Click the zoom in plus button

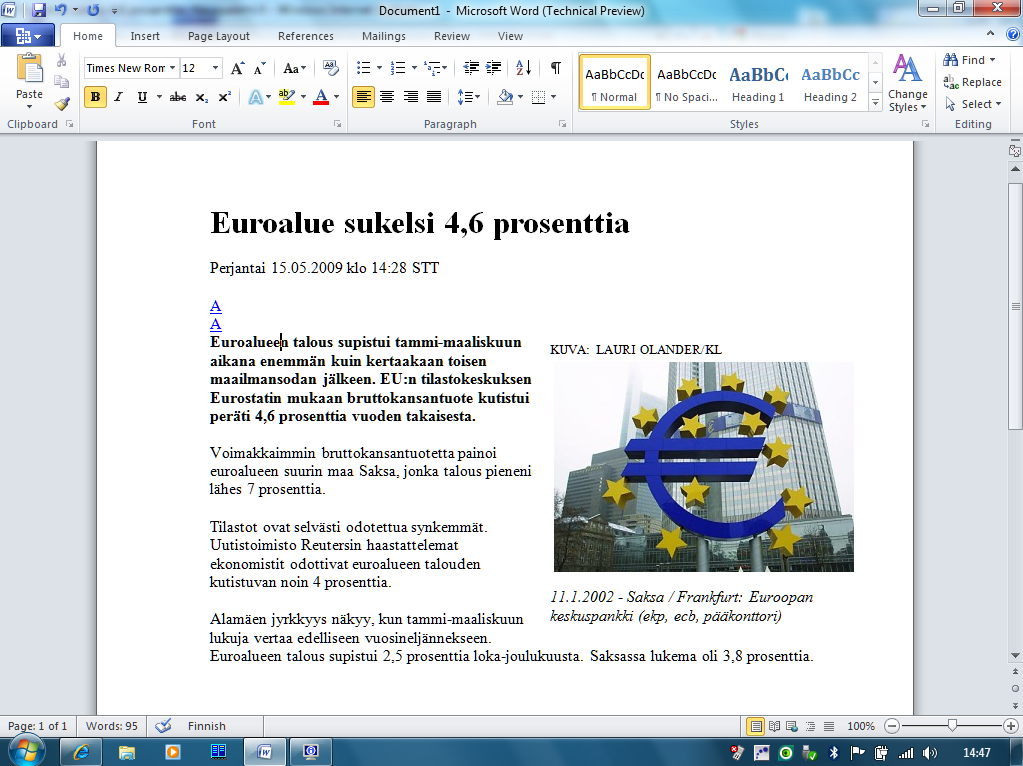coord(1011,726)
